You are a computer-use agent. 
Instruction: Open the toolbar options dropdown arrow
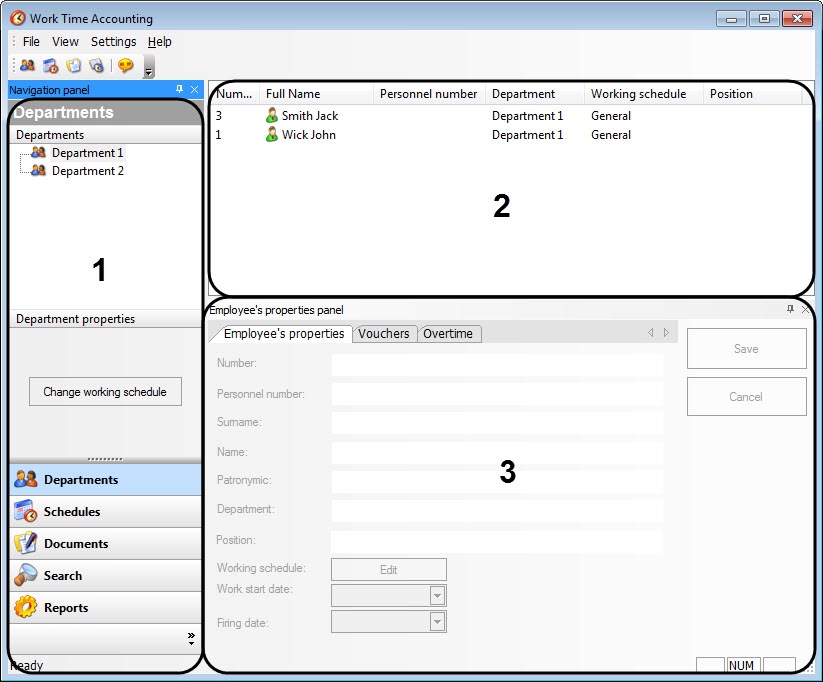149,69
